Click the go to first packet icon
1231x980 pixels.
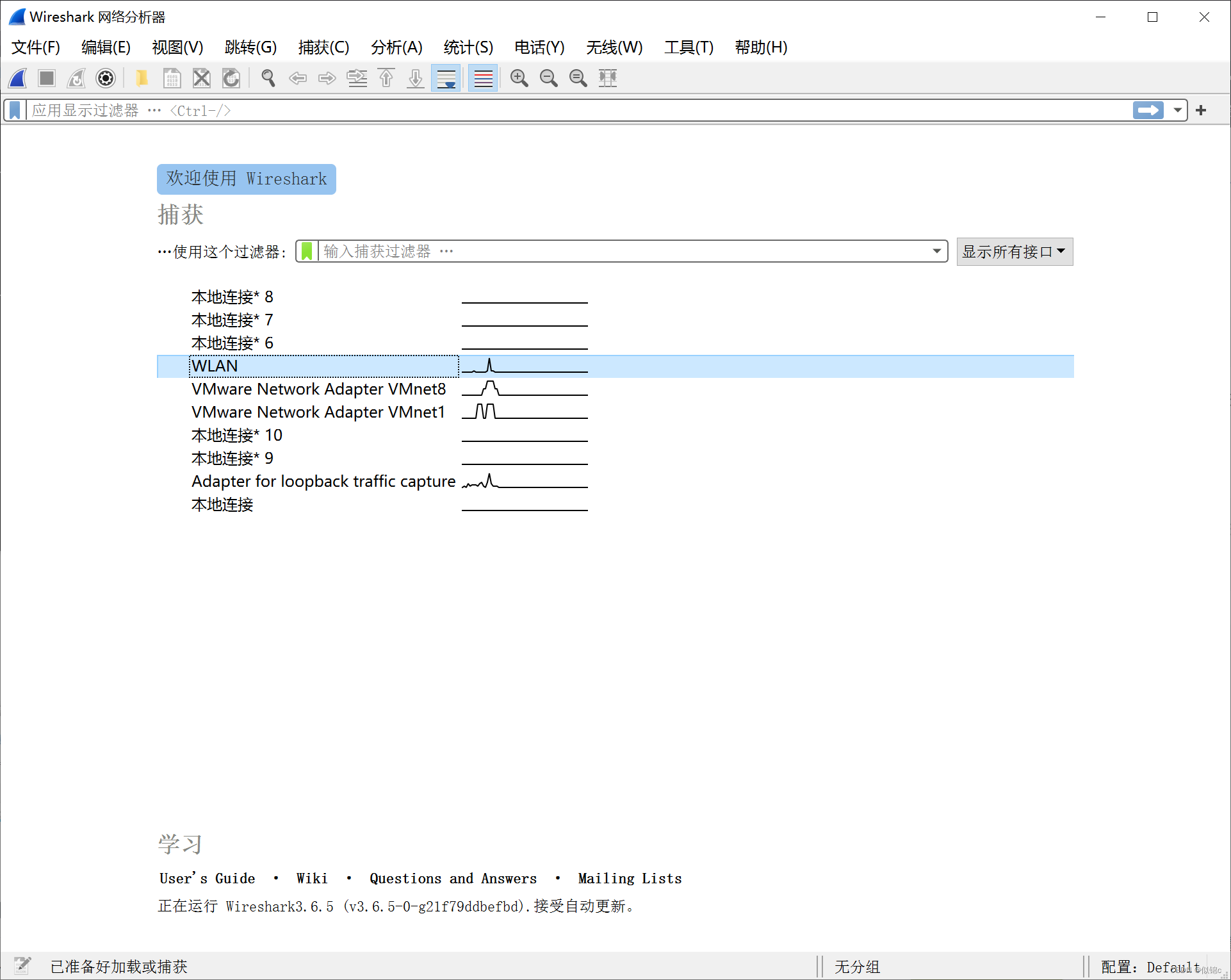click(x=386, y=78)
